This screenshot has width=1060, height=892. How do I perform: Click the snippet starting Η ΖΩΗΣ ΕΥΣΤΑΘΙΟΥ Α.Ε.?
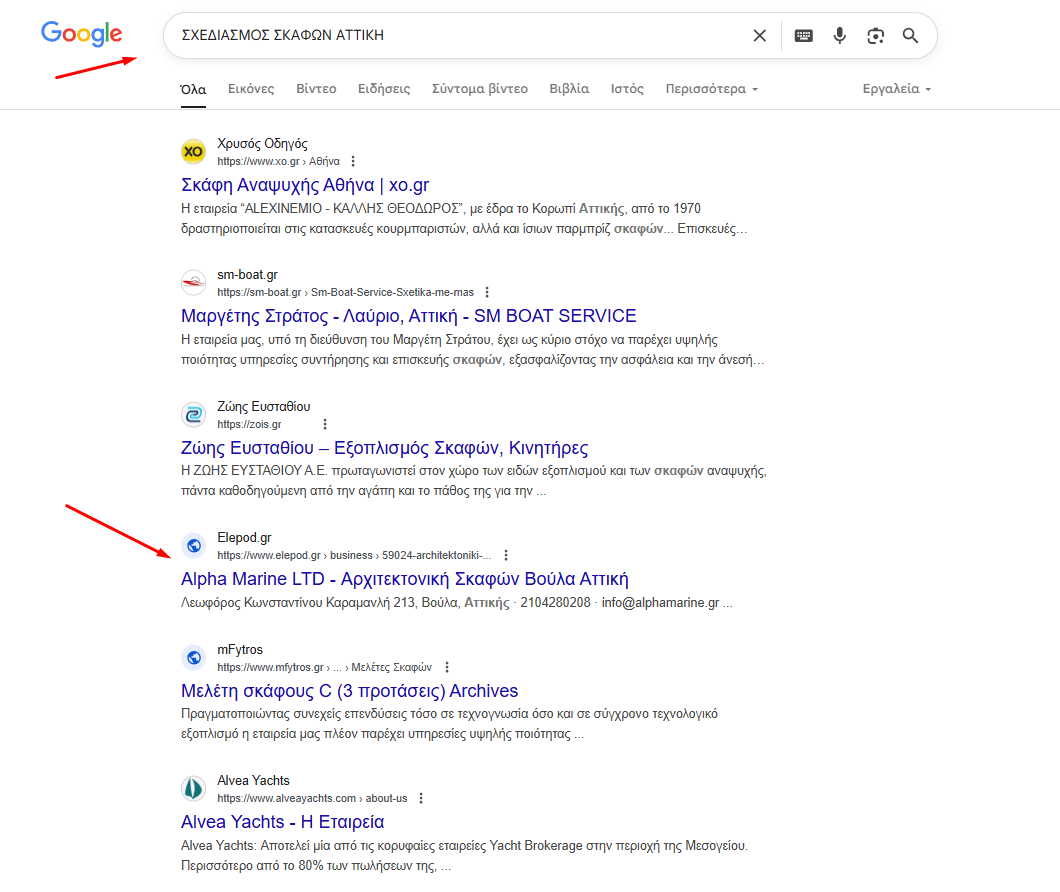[474, 481]
